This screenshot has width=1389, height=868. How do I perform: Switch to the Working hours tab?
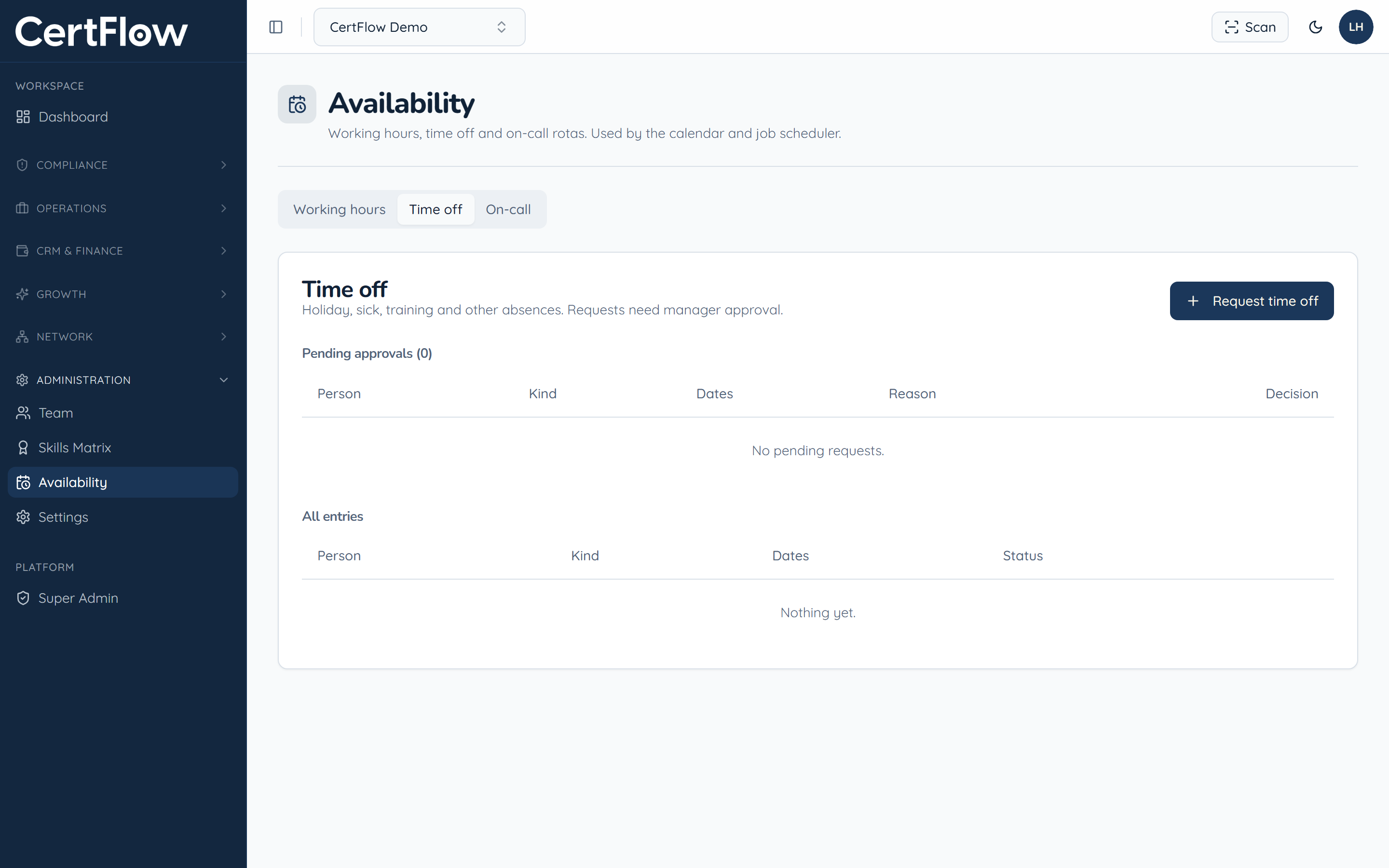click(x=339, y=209)
